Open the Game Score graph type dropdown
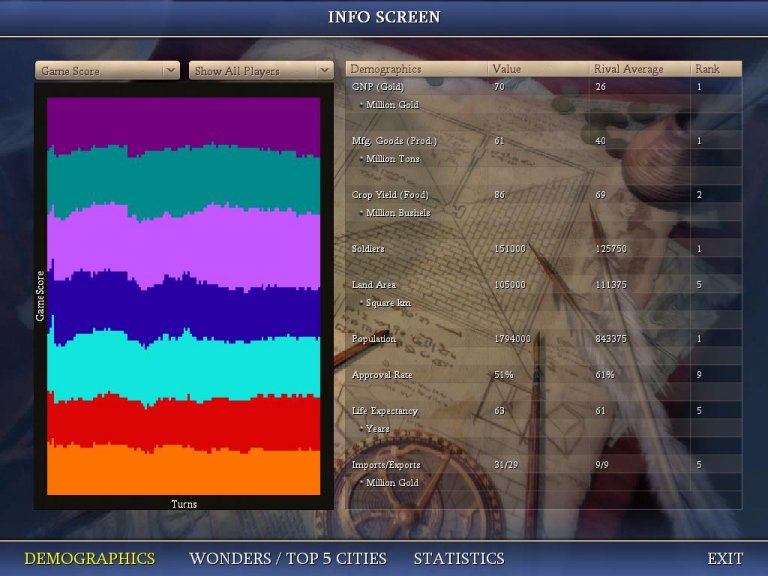 click(99, 71)
